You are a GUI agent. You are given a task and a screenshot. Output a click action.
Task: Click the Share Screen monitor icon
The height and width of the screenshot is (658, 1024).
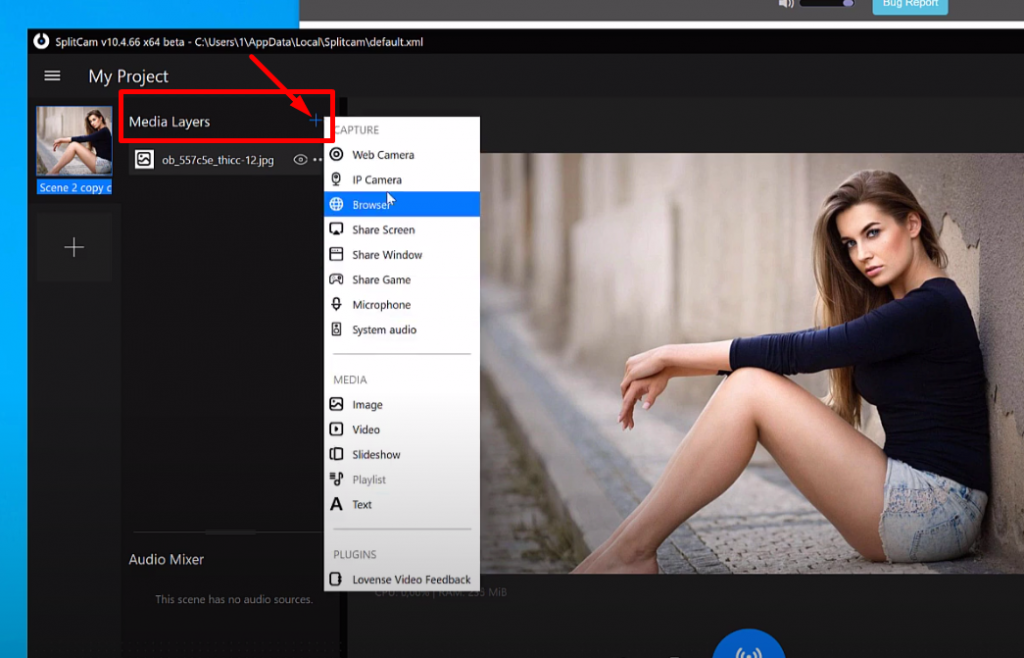coord(336,229)
